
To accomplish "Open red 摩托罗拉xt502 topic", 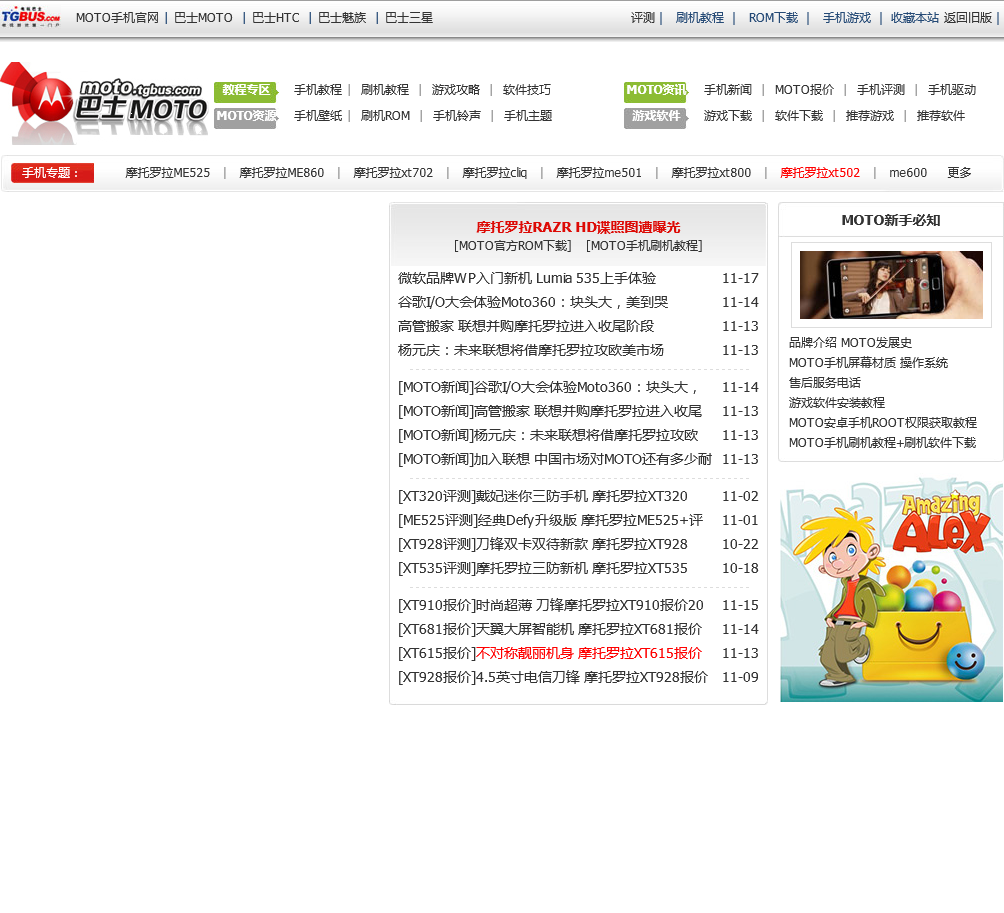I will tap(820, 173).
